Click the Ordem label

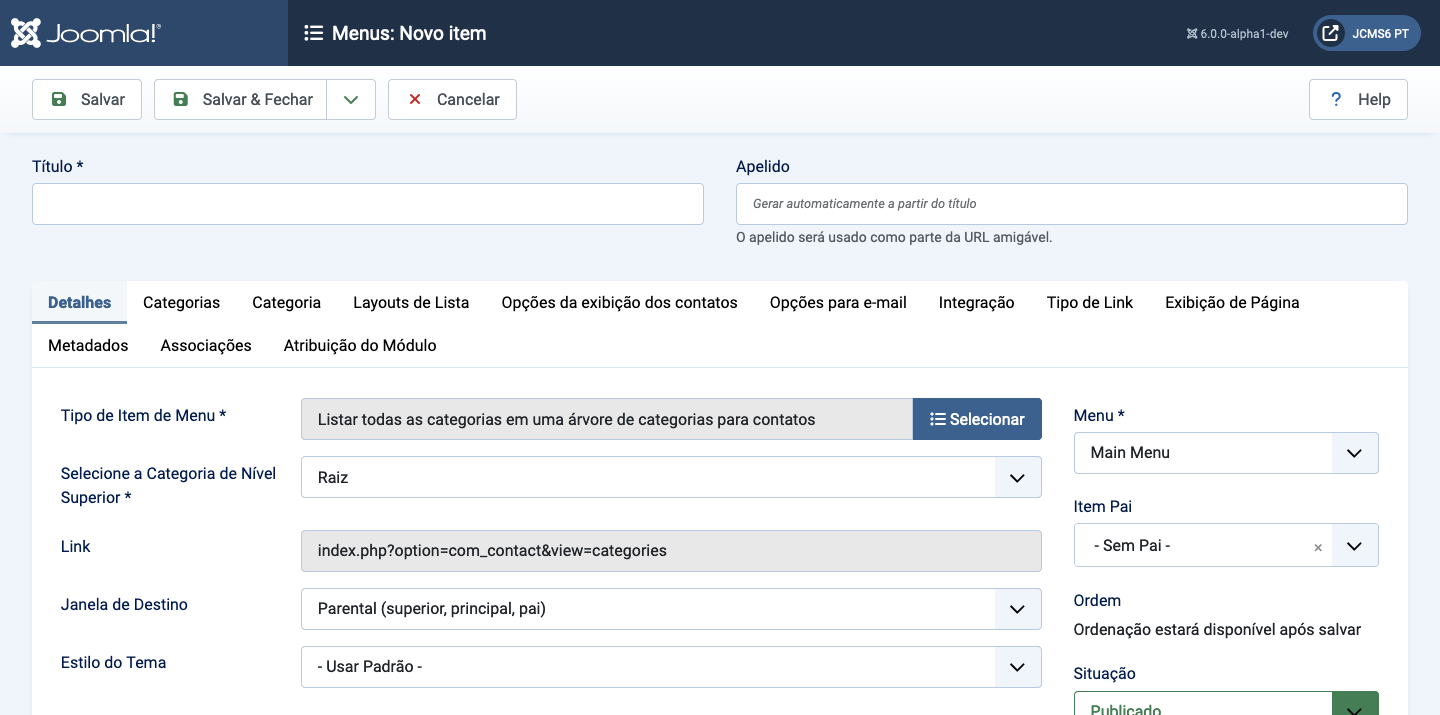coord(1097,601)
